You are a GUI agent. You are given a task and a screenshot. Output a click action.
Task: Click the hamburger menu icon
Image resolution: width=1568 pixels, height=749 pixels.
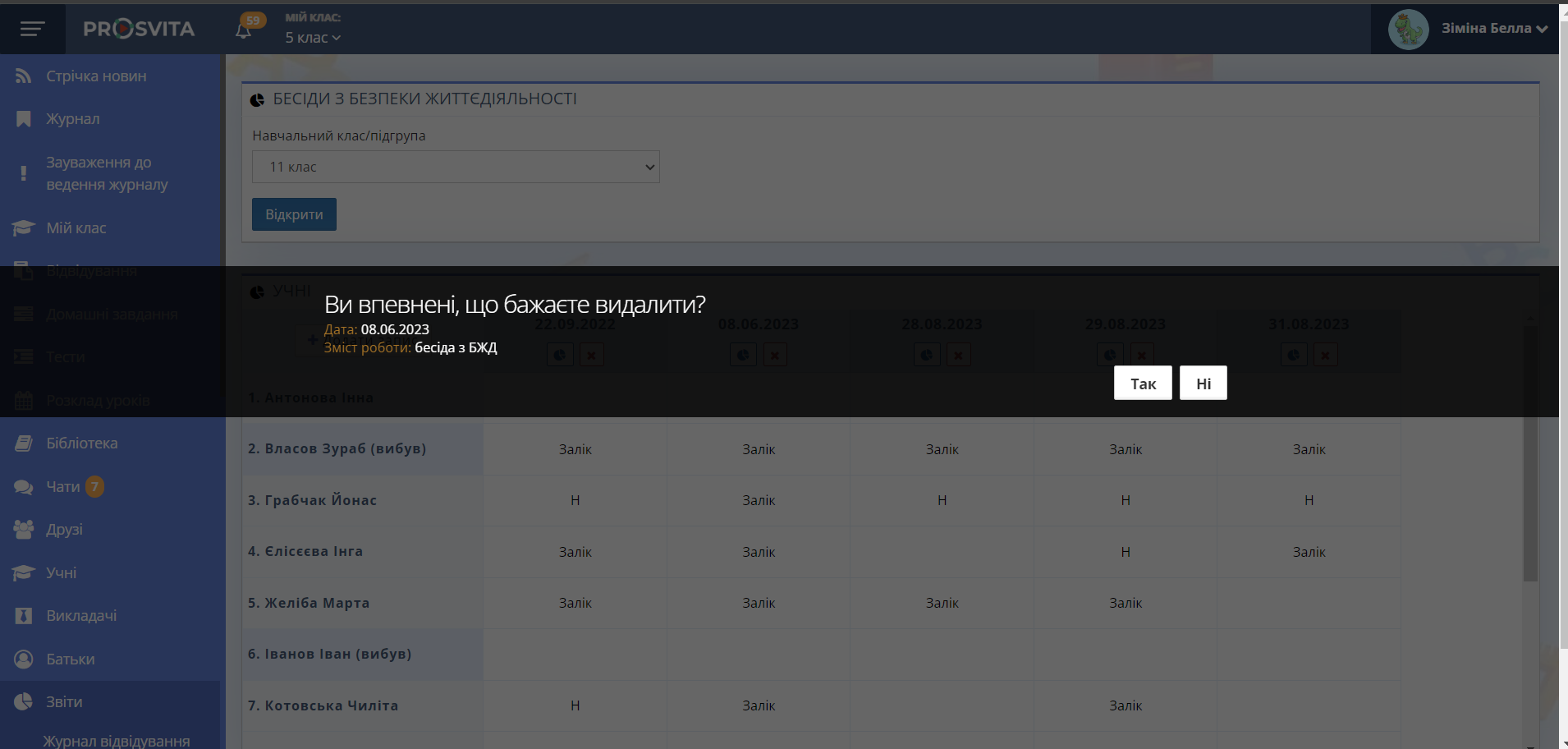(32, 30)
